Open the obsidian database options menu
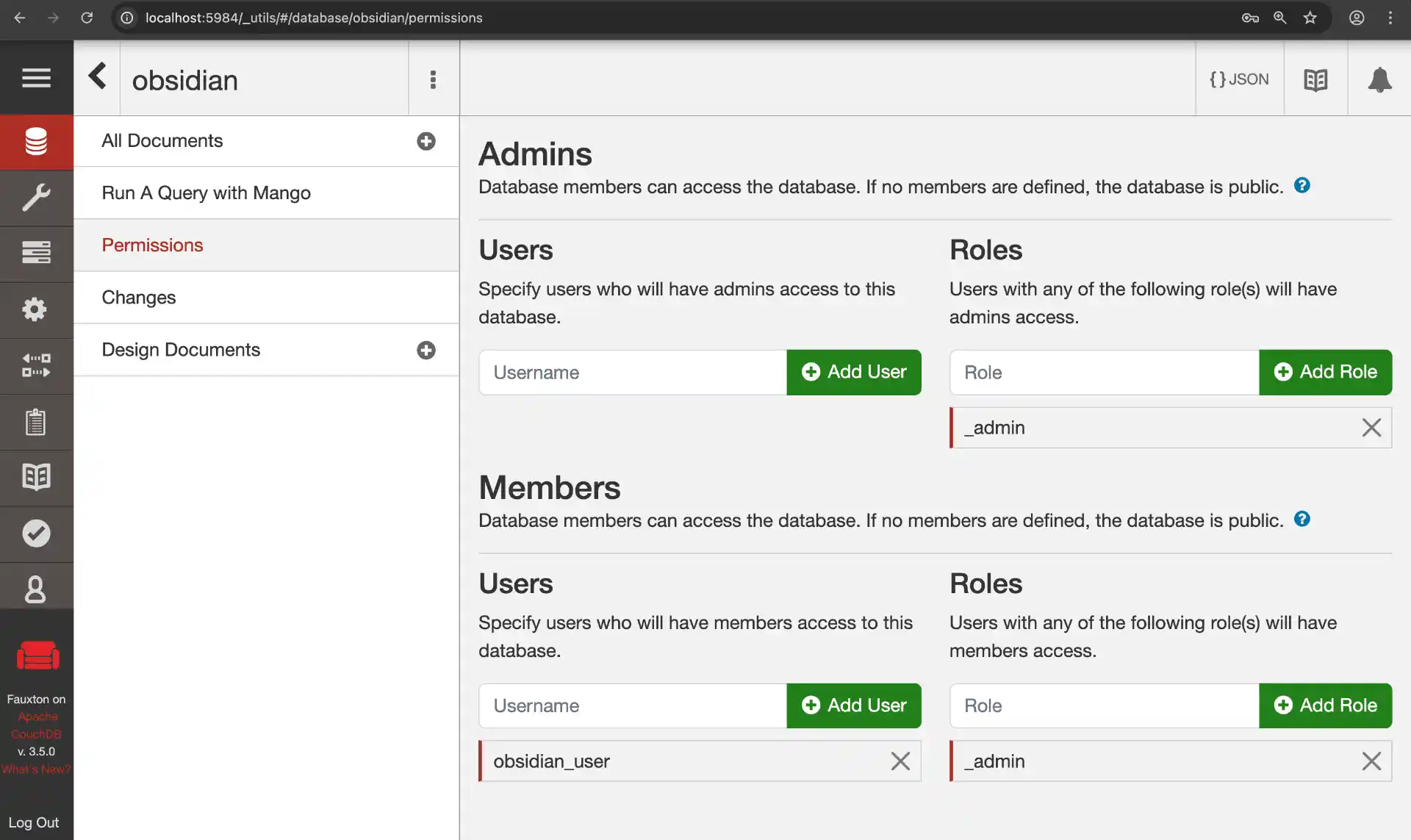1411x840 pixels. click(x=433, y=79)
